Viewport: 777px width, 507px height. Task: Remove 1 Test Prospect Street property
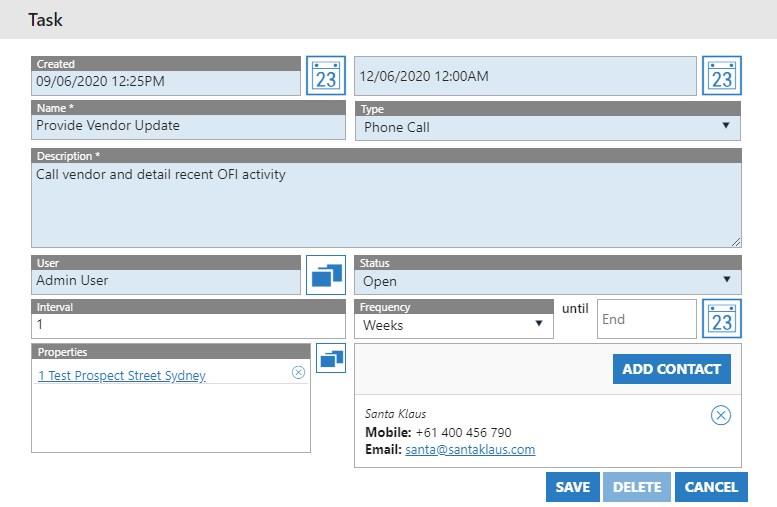click(x=298, y=372)
